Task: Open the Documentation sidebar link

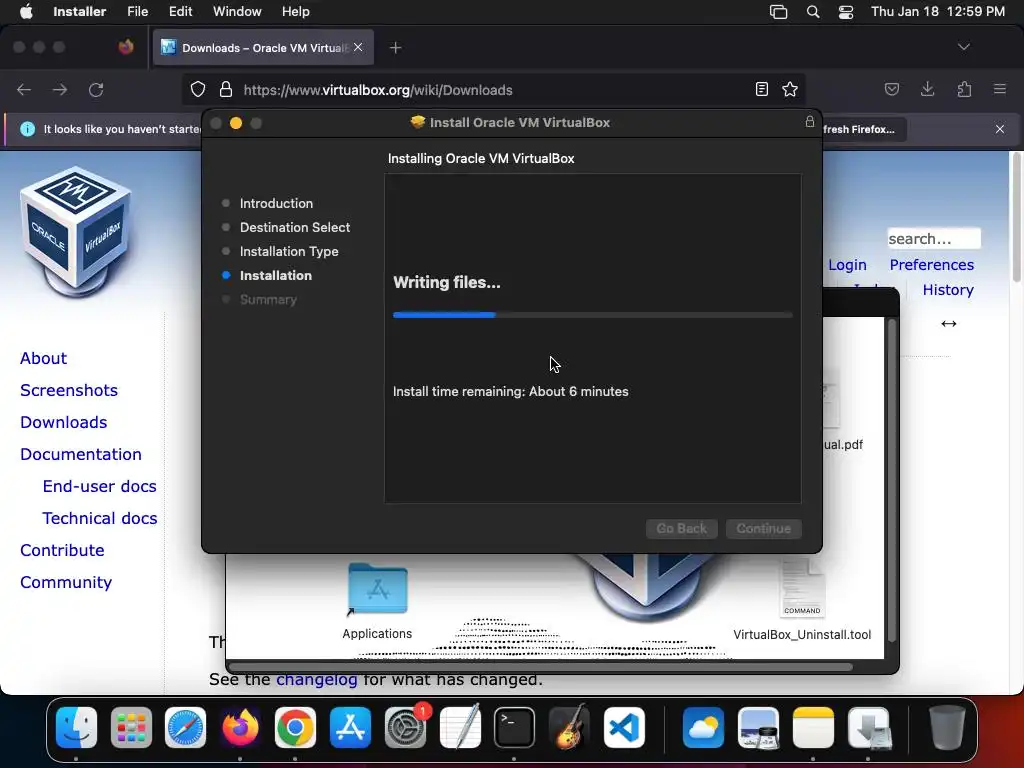Action: (x=81, y=455)
